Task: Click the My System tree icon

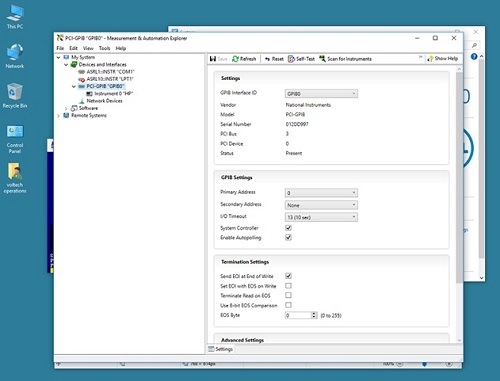Action: 66,57
